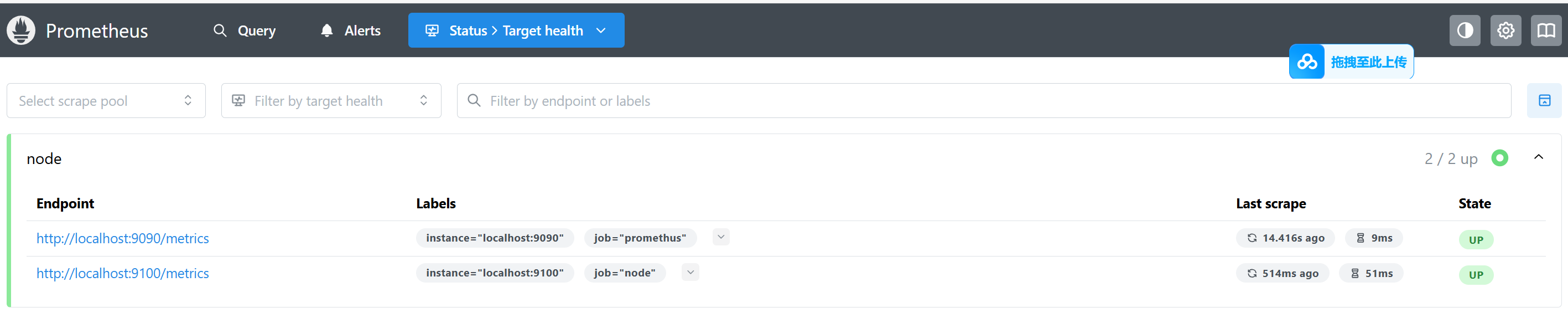This screenshot has height=328, width=1568.
Task: Click the Prometheus flame logo
Action: 22,30
